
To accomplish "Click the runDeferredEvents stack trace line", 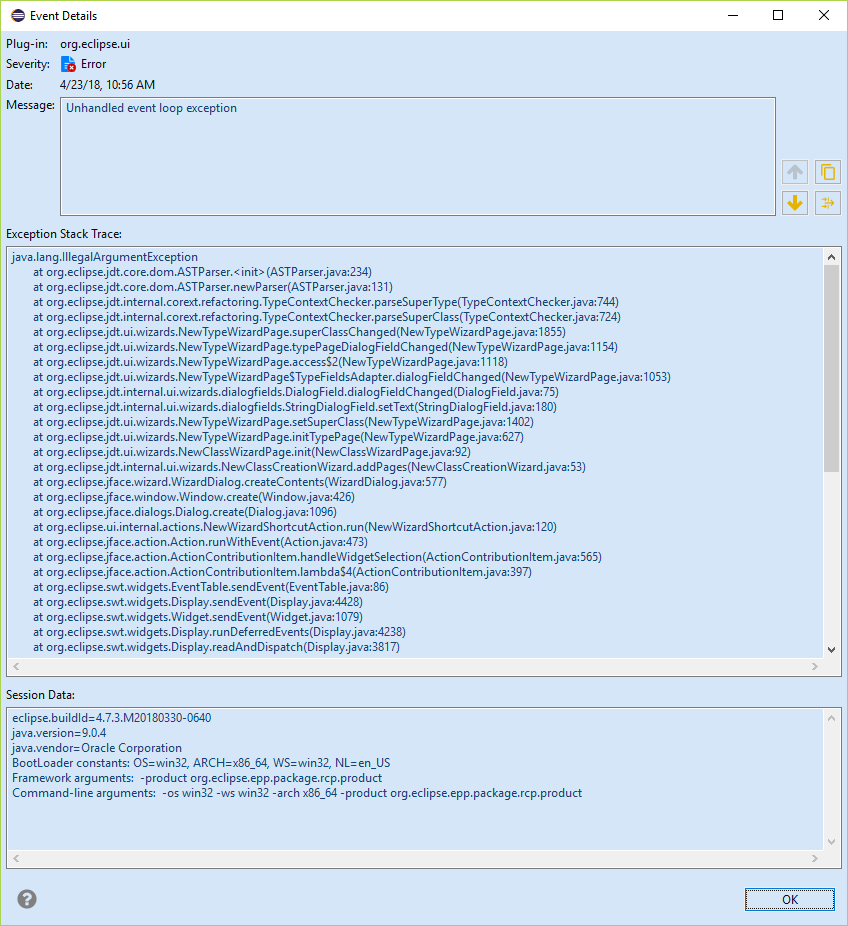I will point(220,632).
